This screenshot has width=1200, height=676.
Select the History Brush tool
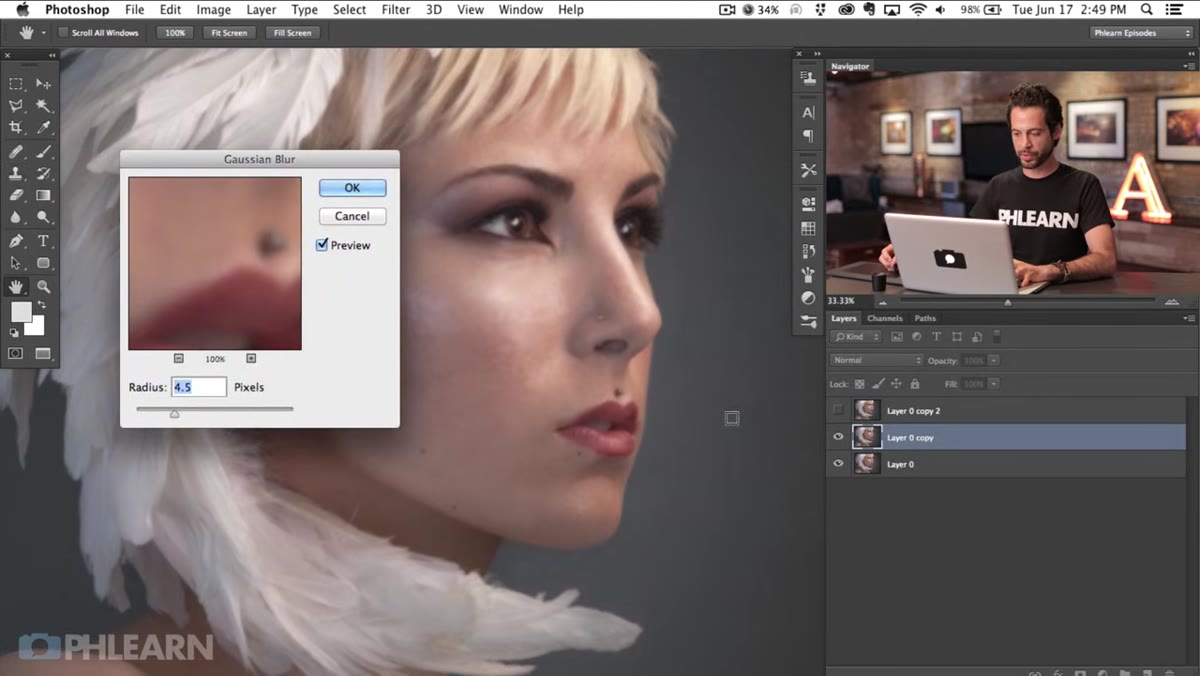(x=43, y=174)
